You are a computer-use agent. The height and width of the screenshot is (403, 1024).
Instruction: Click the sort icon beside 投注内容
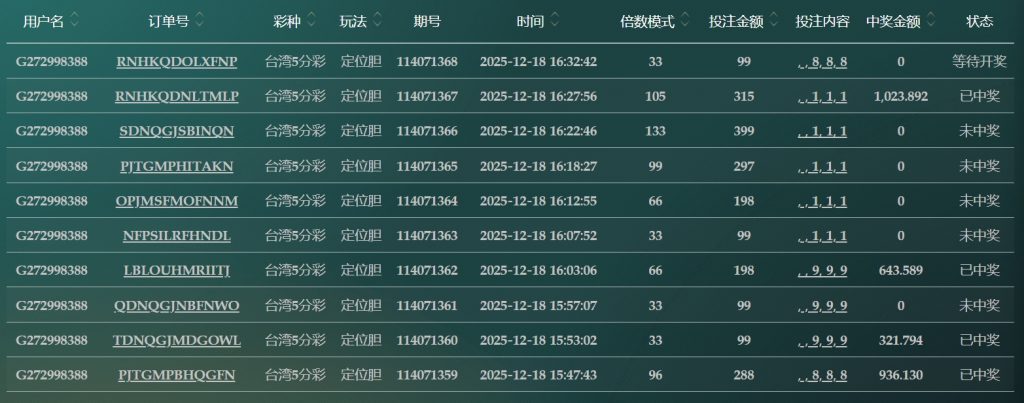tap(858, 21)
